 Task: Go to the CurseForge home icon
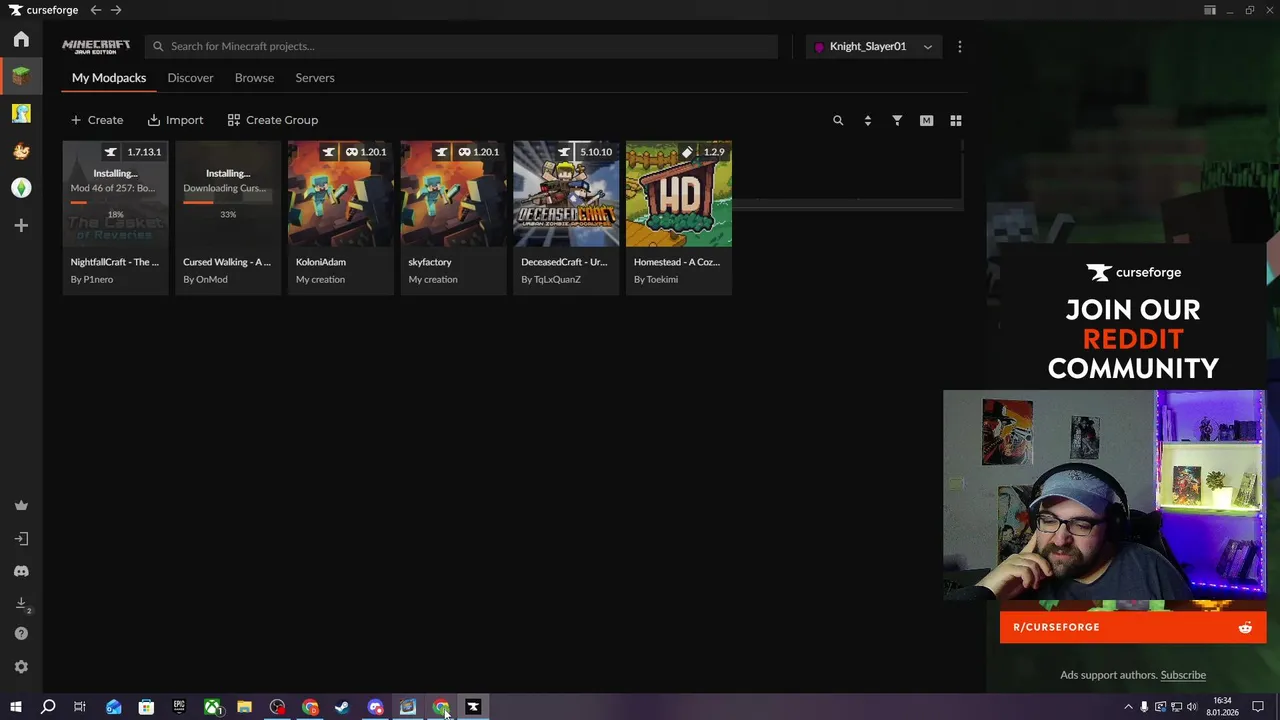click(x=21, y=39)
